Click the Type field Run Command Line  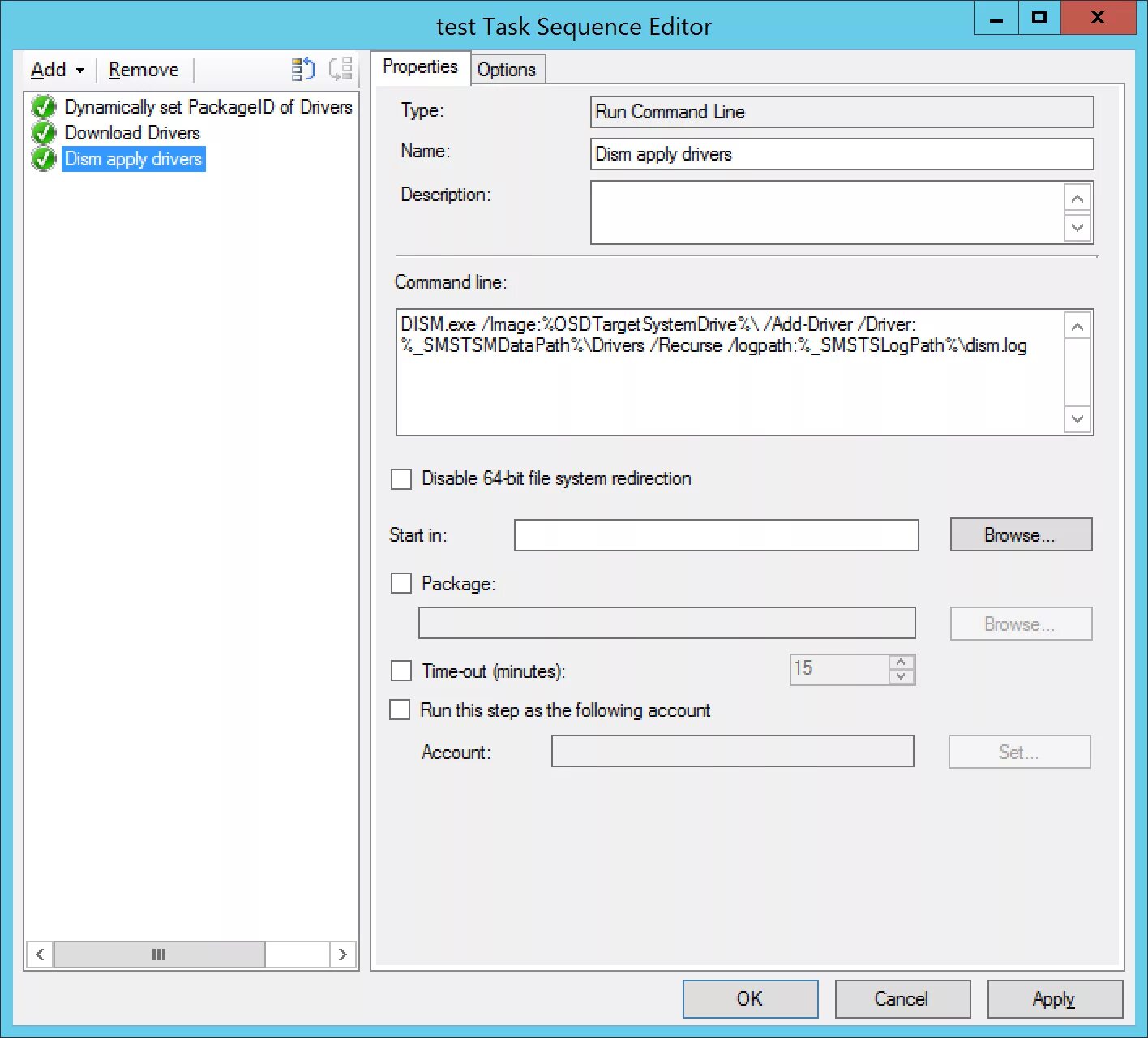pyautogui.click(x=842, y=112)
